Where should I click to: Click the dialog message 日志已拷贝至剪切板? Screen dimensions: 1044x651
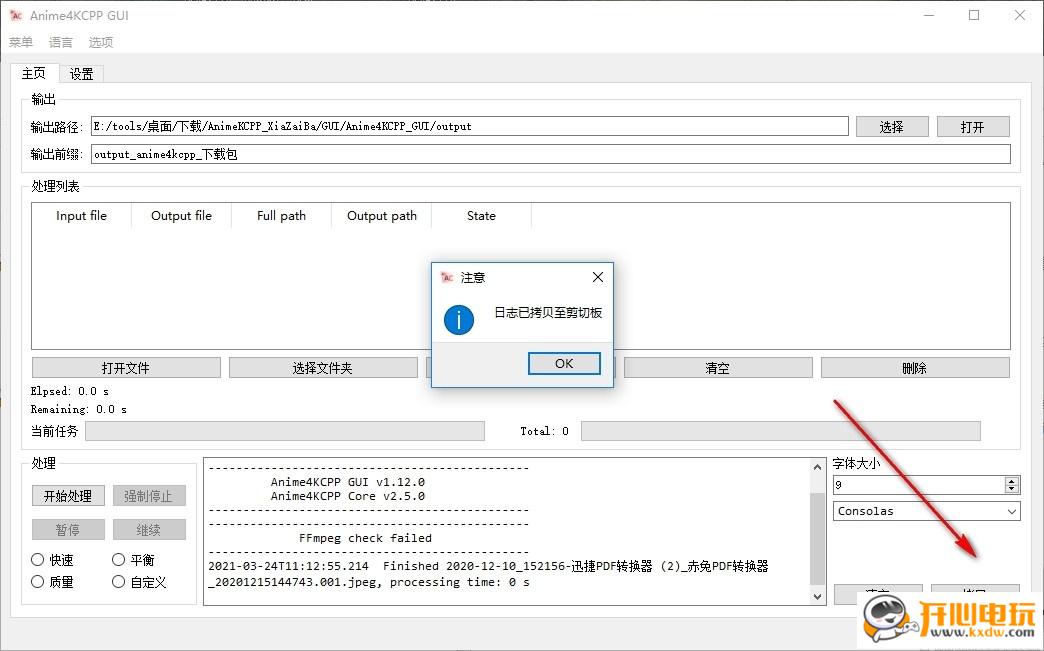pyautogui.click(x=548, y=313)
